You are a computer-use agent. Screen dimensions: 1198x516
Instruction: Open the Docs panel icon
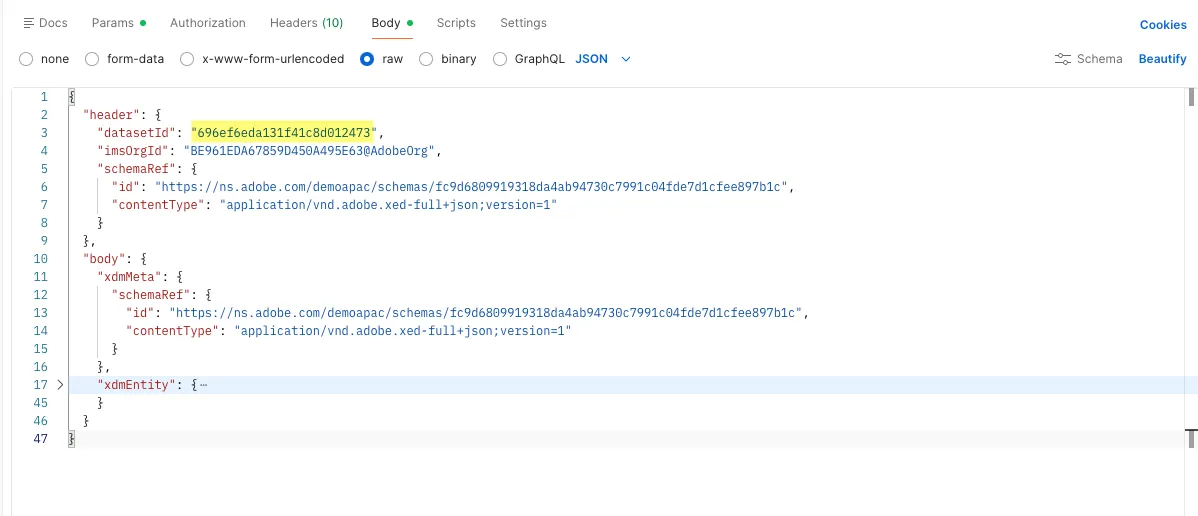[29, 23]
